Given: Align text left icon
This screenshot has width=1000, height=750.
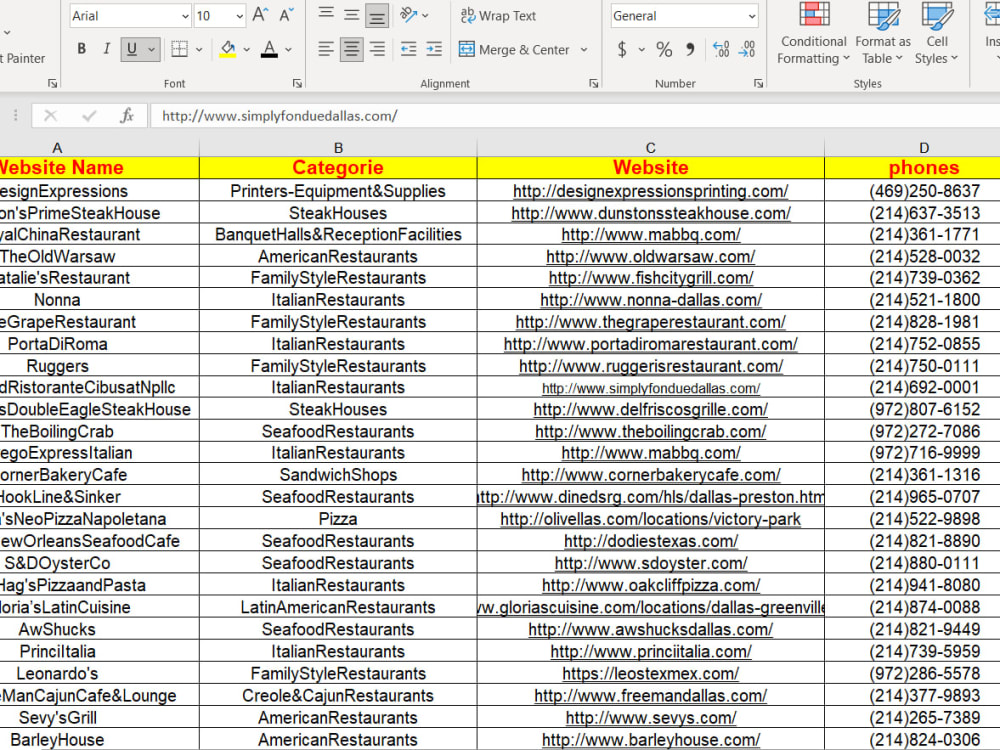Looking at the screenshot, I should 326,49.
